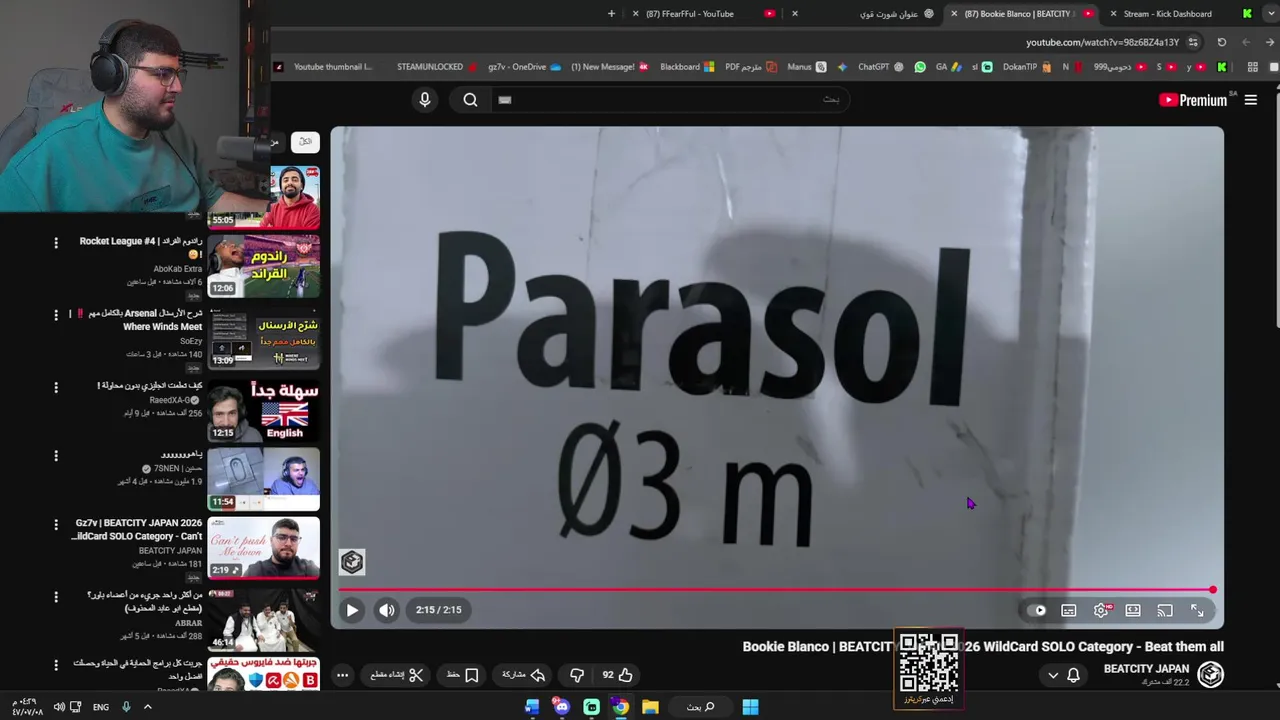The height and width of the screenshot is (720, 1280).
Task: Open the Share button
Action: 524,675
